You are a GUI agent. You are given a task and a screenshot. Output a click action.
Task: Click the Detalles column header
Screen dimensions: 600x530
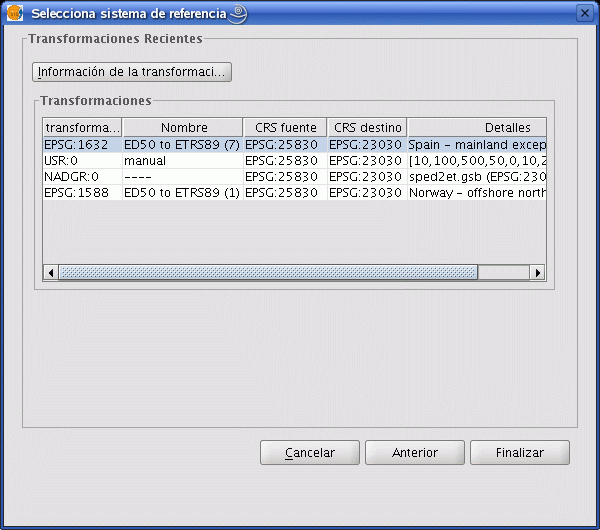tap(477, 127)
